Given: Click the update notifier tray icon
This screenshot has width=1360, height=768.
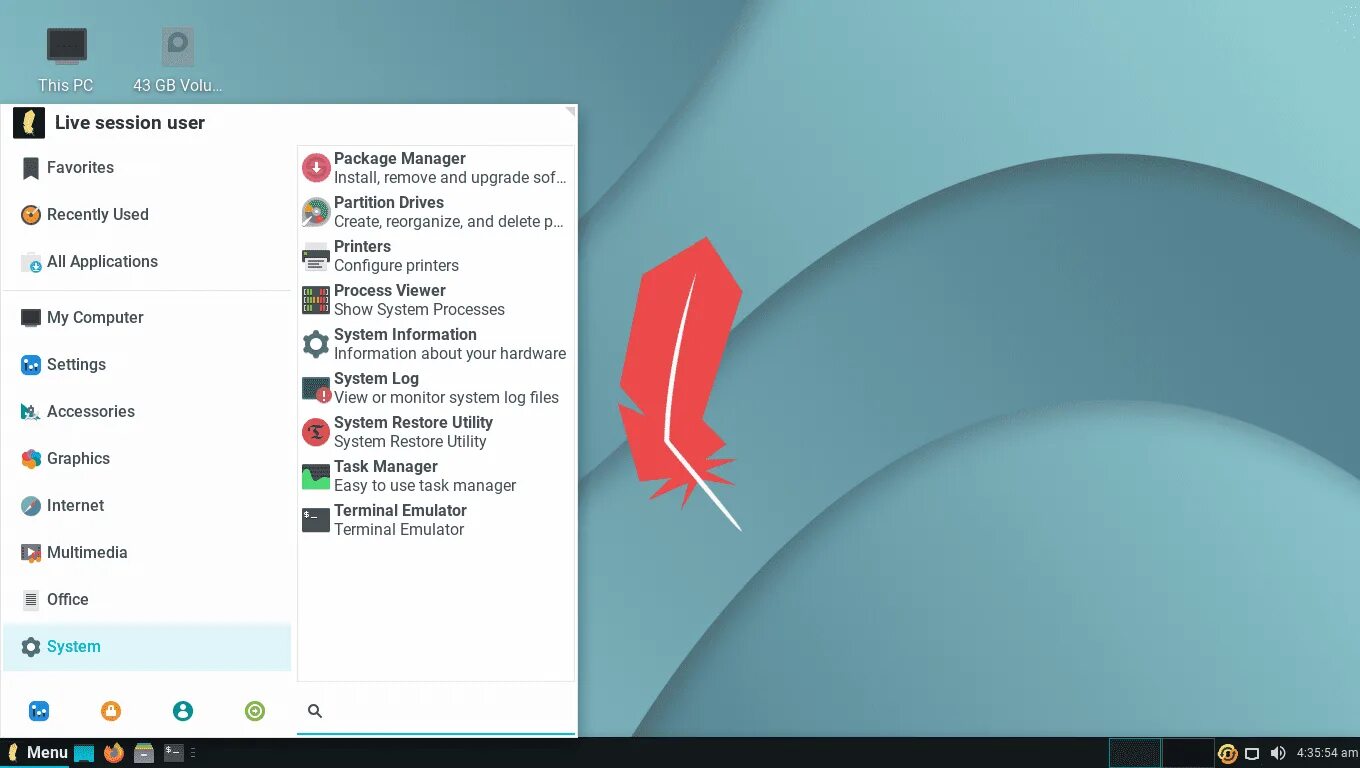Looking at the screenshot, I should click(x=1228, y=753).
